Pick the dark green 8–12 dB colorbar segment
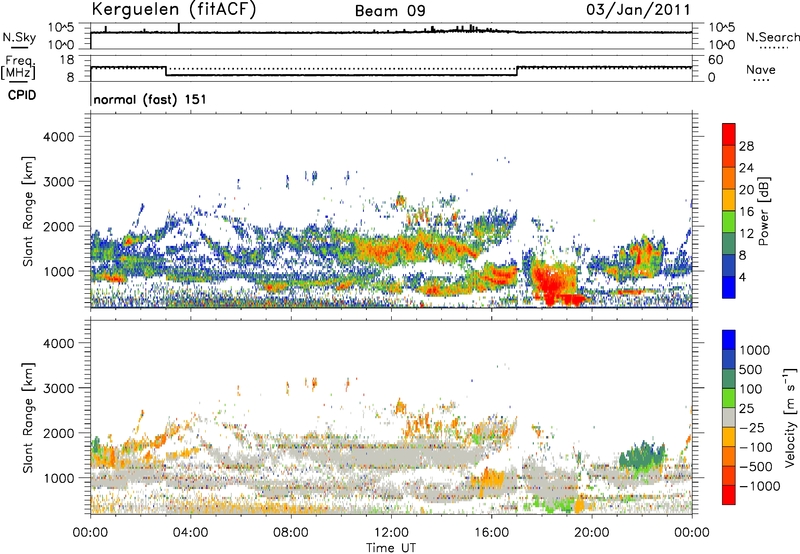 point(729,244)
